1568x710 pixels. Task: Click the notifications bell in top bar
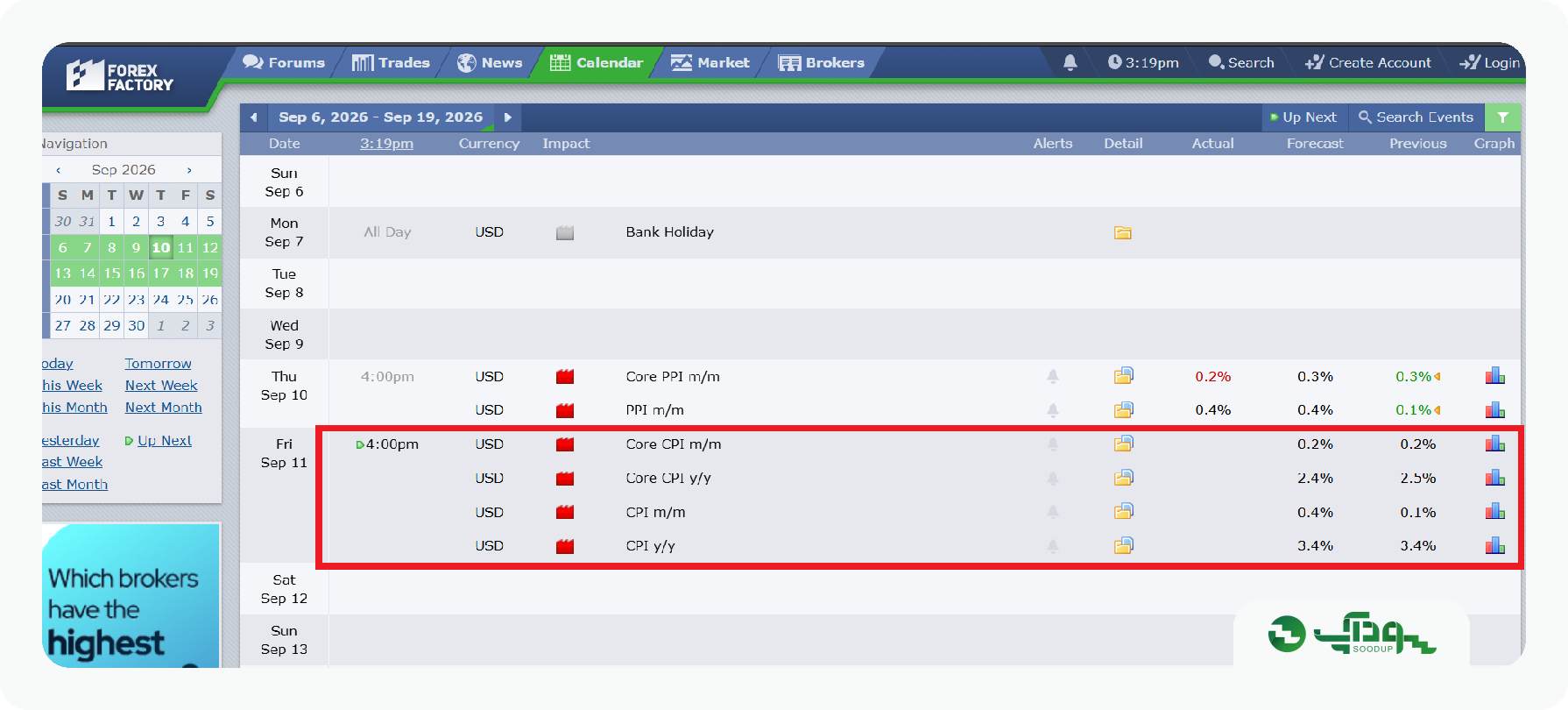[1070, 62]
